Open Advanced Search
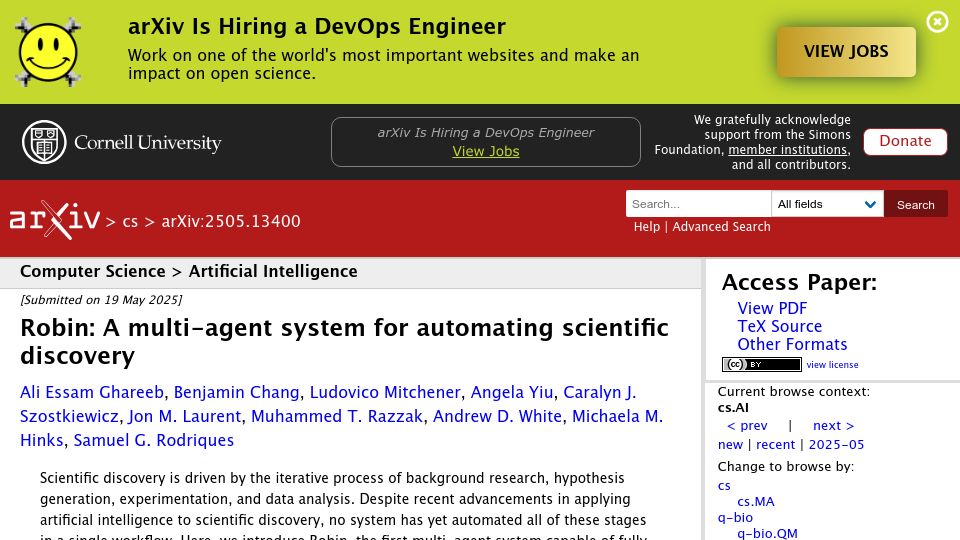This screenshot has height=540, width=960. click(721, 227)
